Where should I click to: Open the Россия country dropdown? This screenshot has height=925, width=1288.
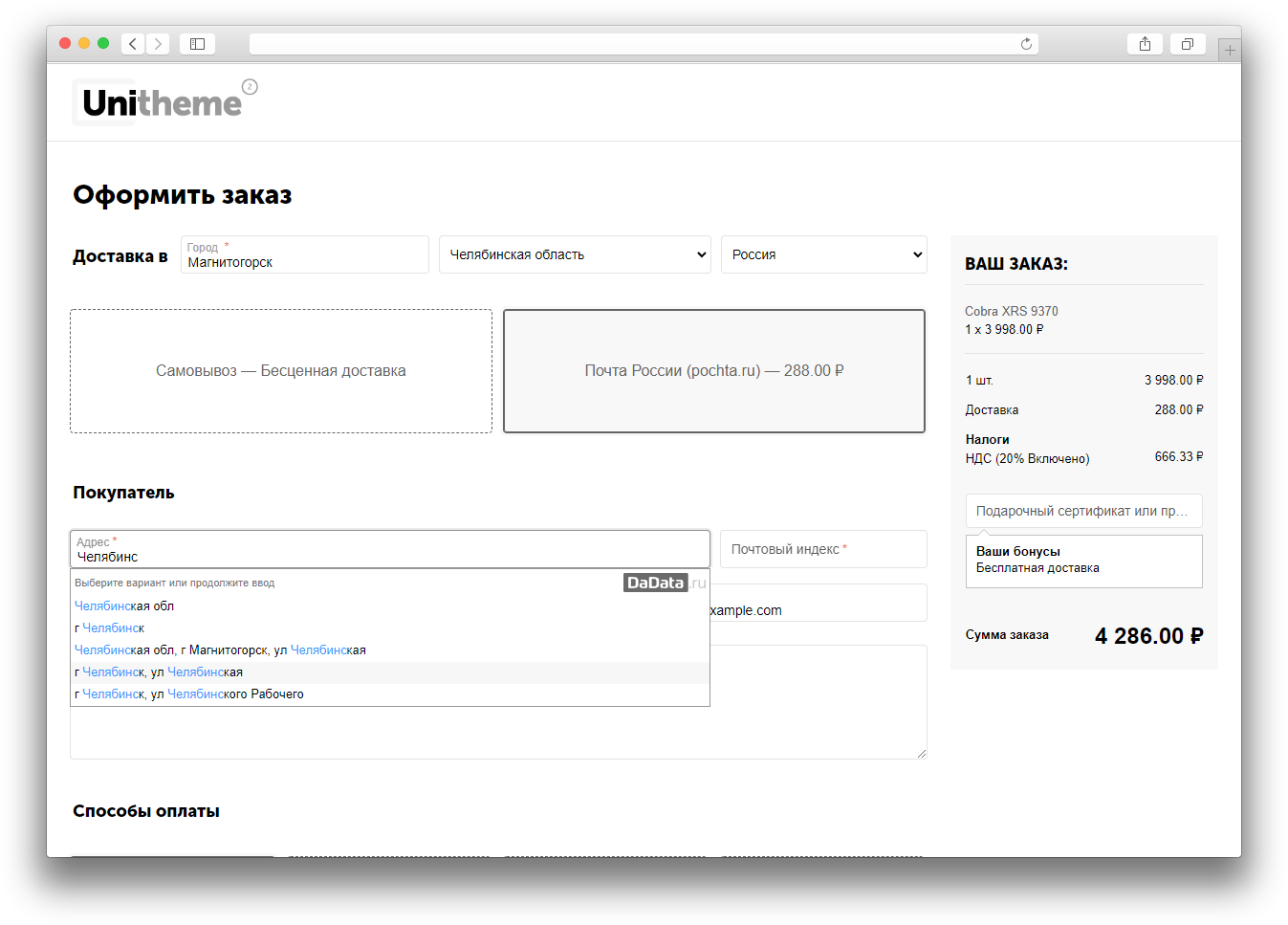click(x=823, y=254)
